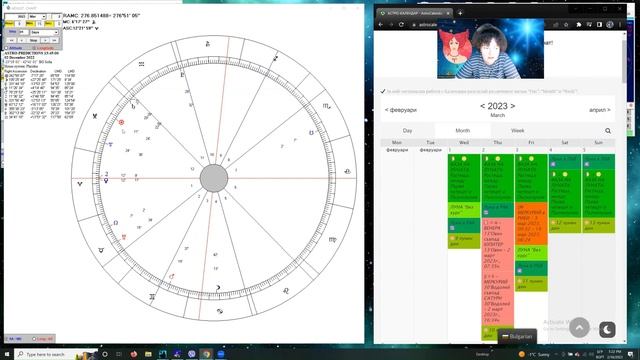Click the Moon symbol near the chart bottom
640x360 pixels.
point(218,288)
